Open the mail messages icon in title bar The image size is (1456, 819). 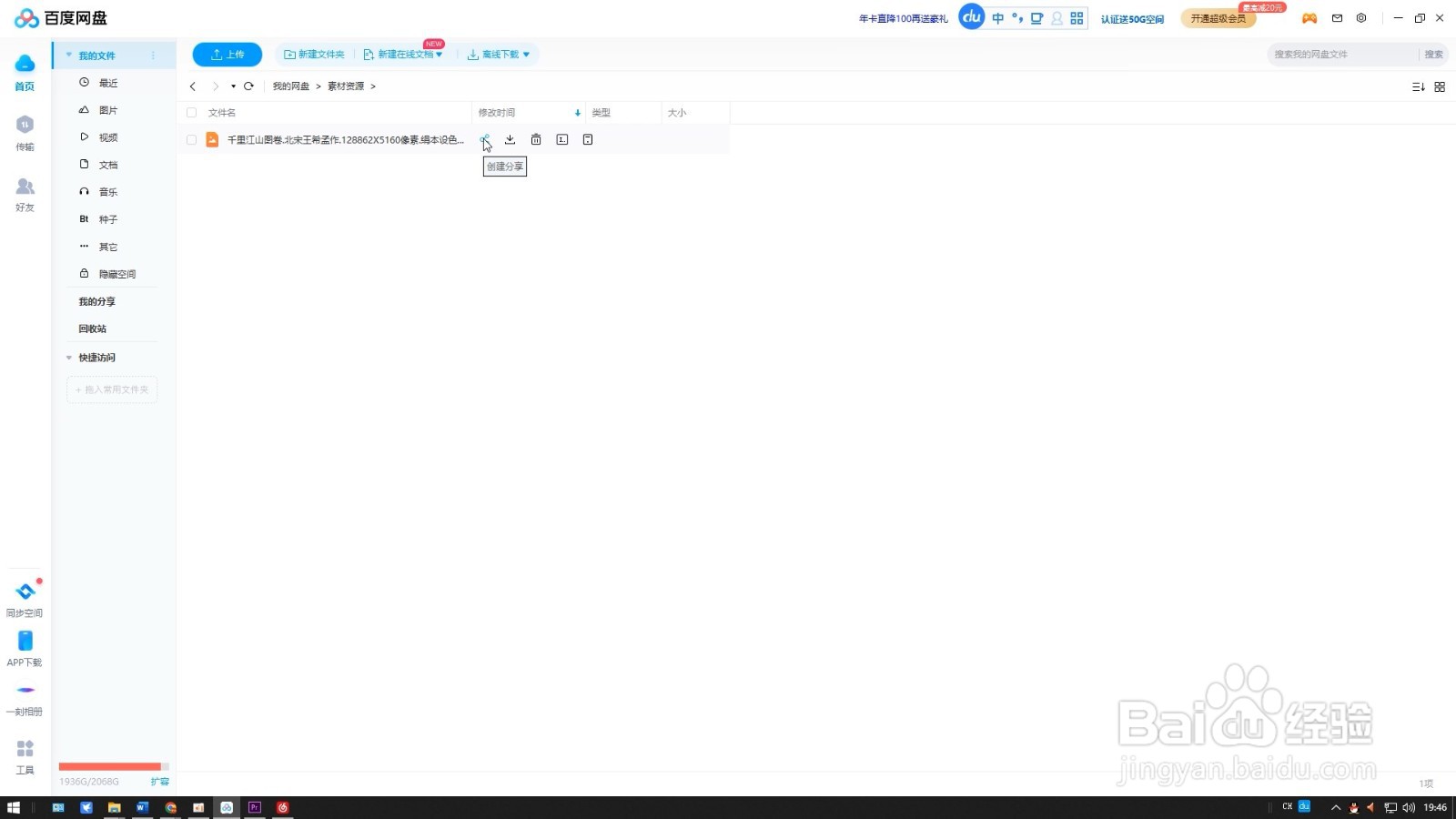click(1337, 18)
